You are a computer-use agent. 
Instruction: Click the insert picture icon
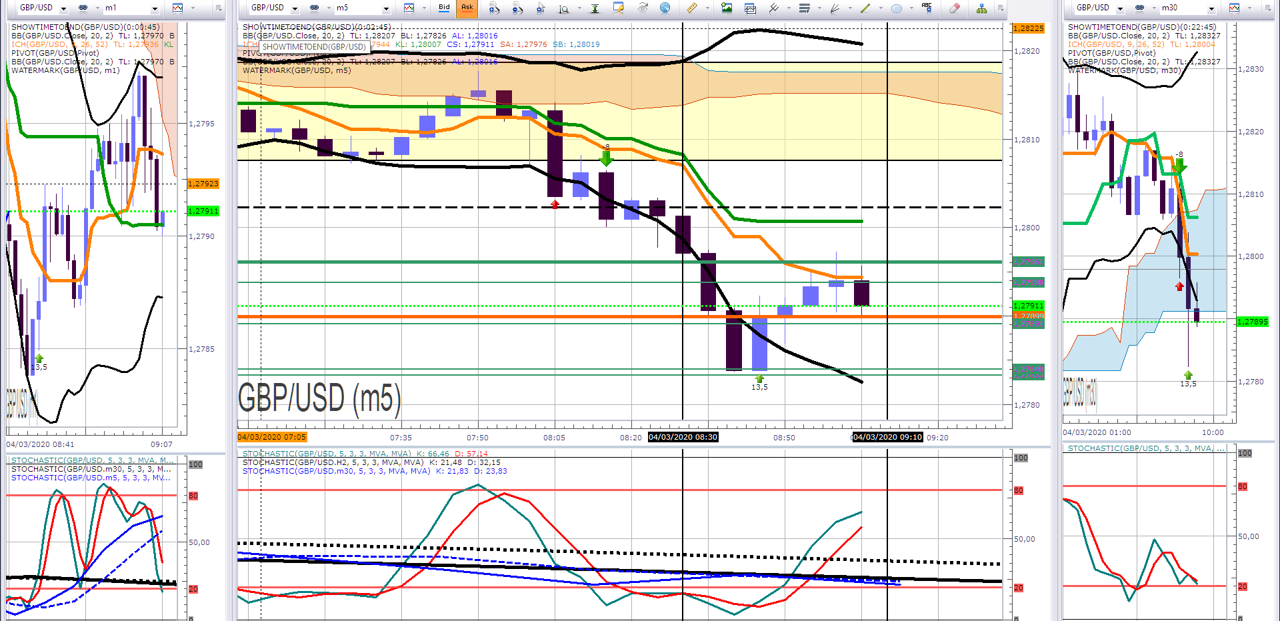[726, 7]
